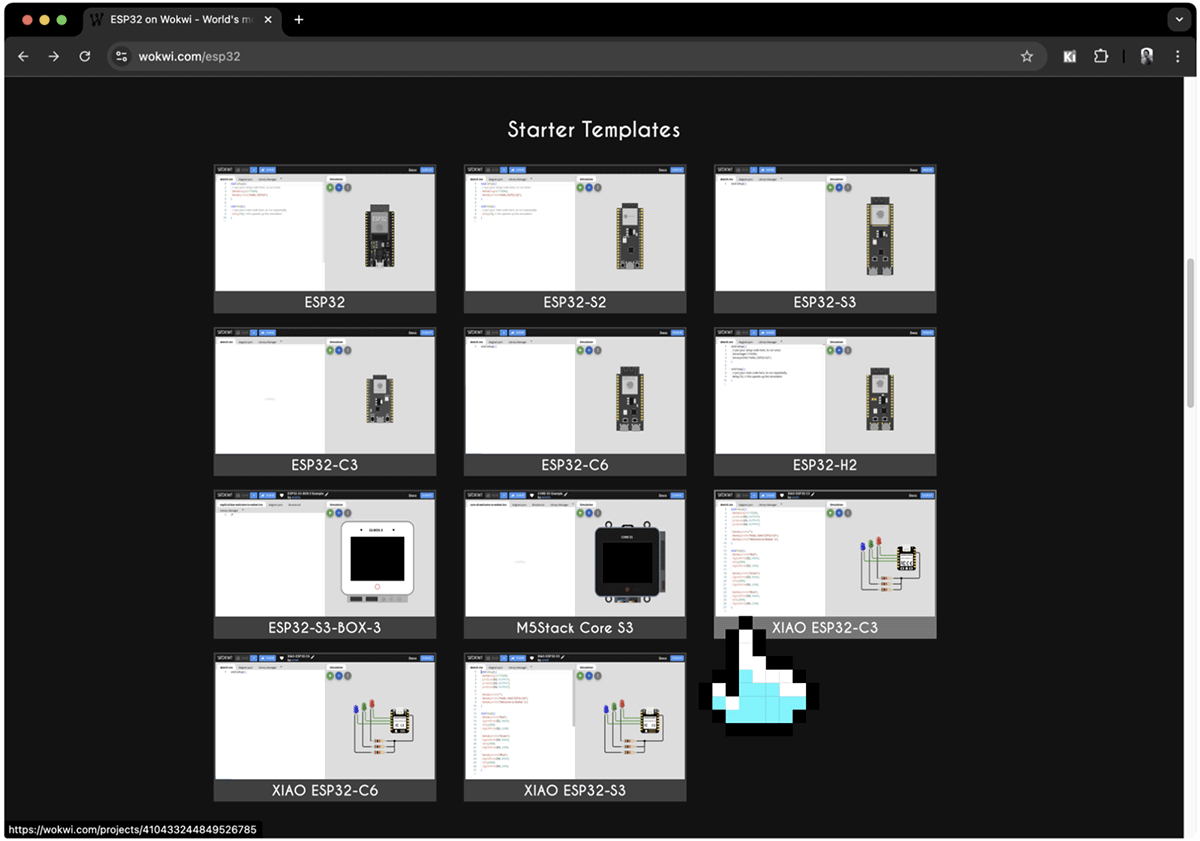This screenshot has width=1200, height=841.
Task: Bookmark this page with the star icon
Action: (1026, 56)
